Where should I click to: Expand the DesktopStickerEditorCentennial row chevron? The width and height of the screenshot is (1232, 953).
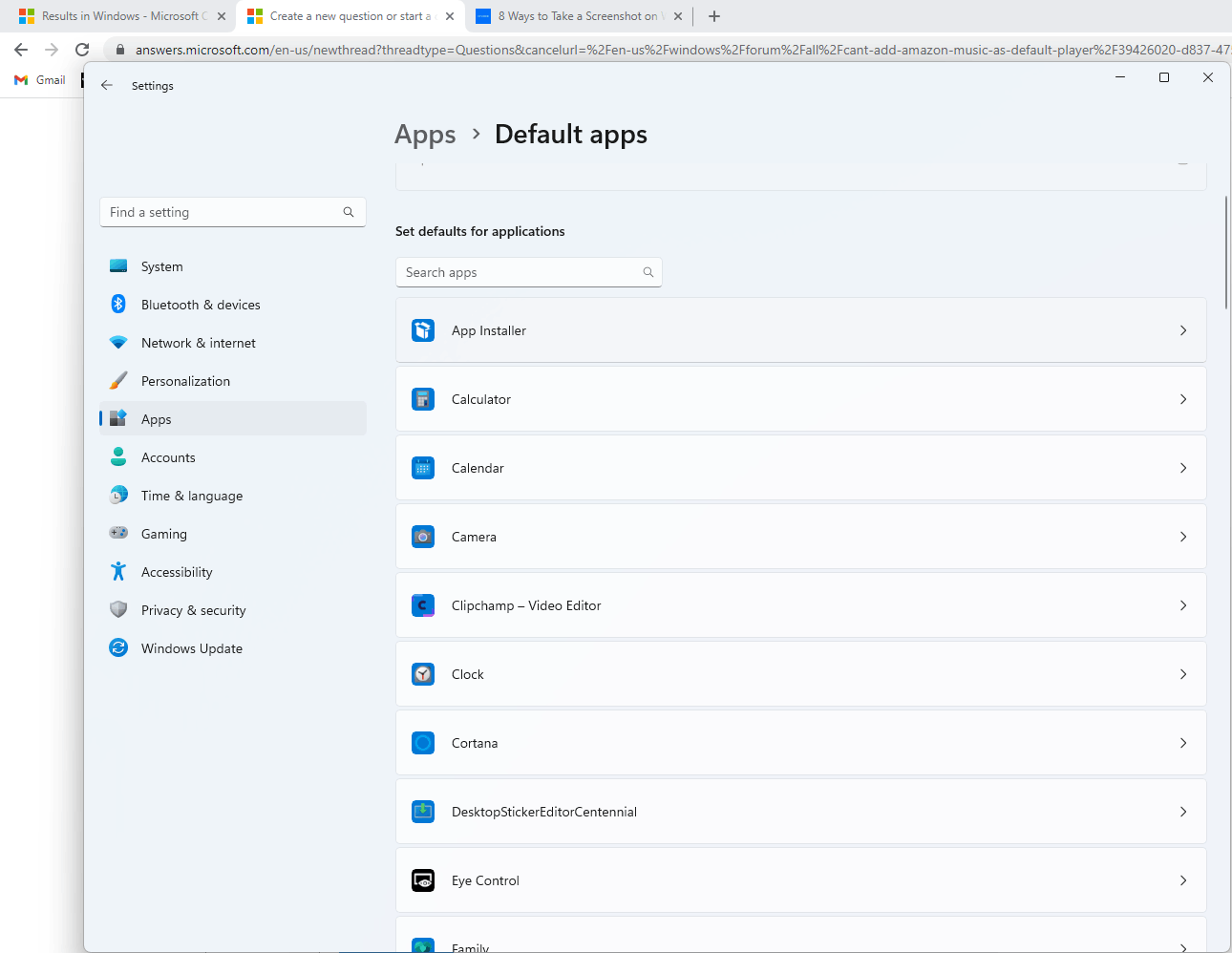click(1183, 812)
